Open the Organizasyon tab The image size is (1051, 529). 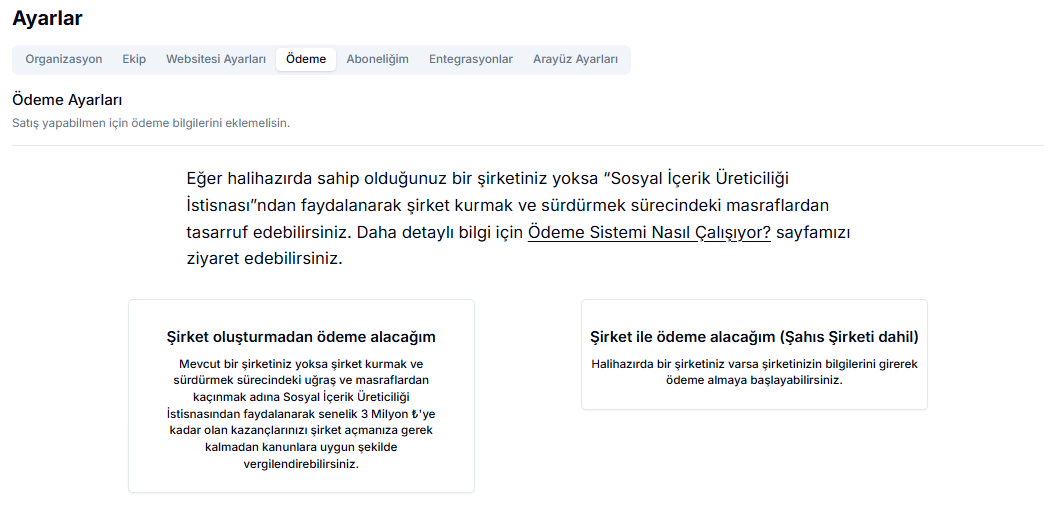pos(64,59)
